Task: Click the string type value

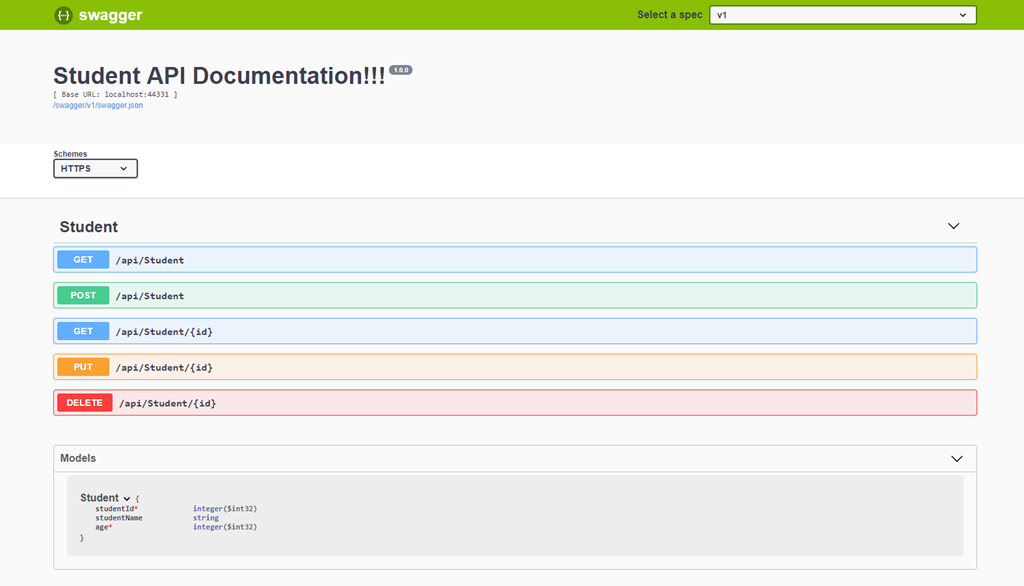Action: click(x=206, y=518)
